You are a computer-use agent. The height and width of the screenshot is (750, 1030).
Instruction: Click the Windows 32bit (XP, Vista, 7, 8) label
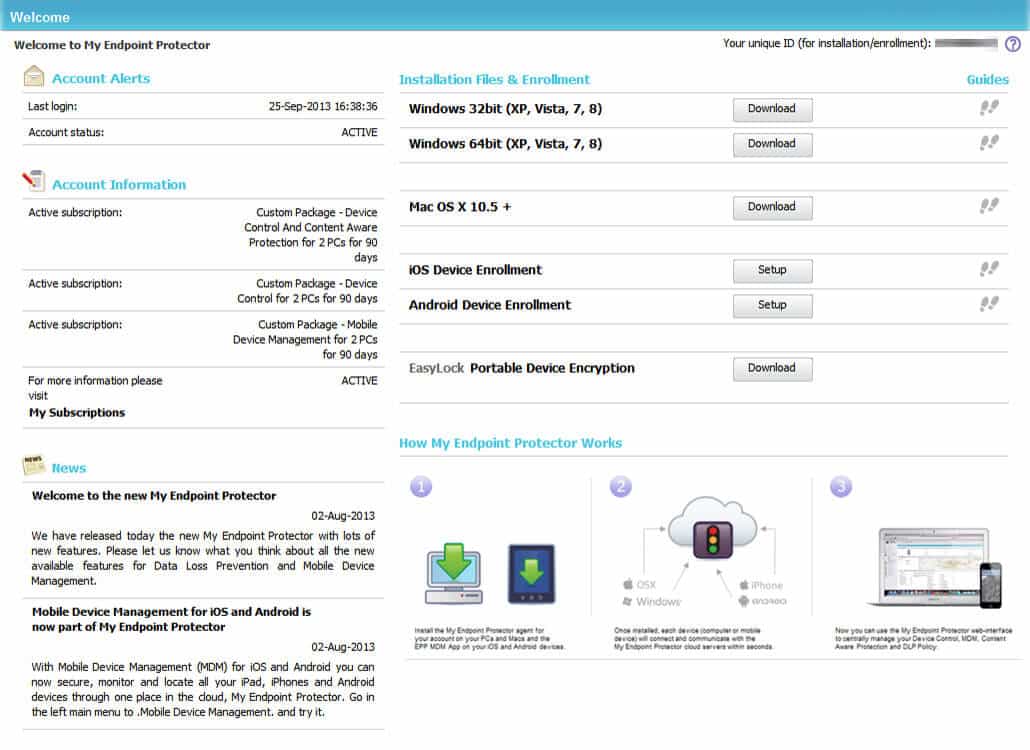coord(505,108)
